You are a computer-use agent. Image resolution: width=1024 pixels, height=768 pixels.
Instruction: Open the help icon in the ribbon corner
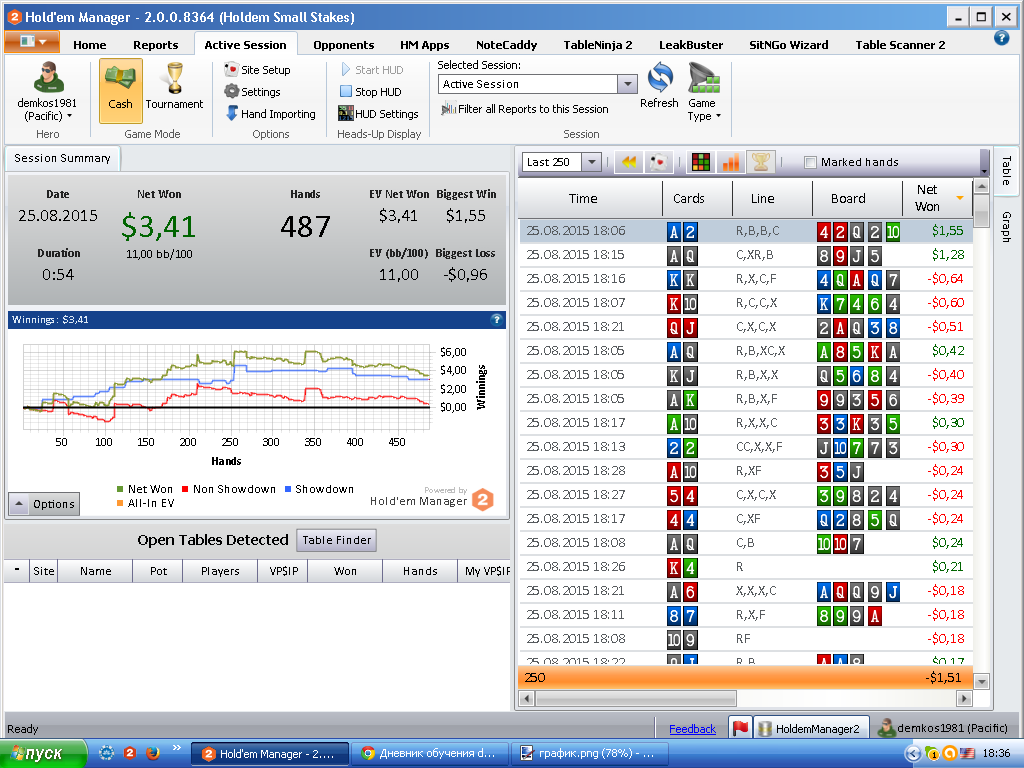tap(1001, 38)
